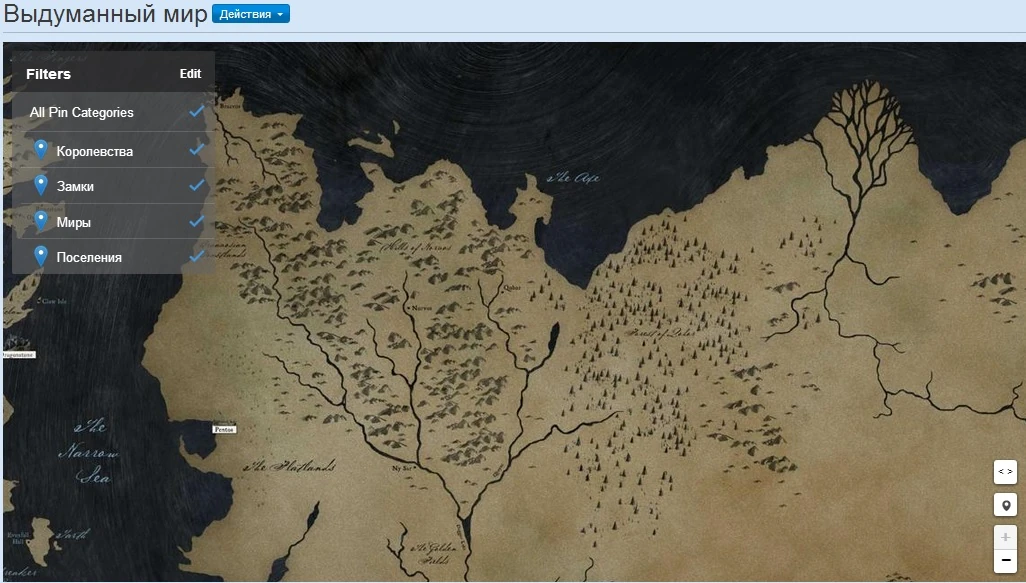Toggle the Миры filter checkmark

pos(196,221)
